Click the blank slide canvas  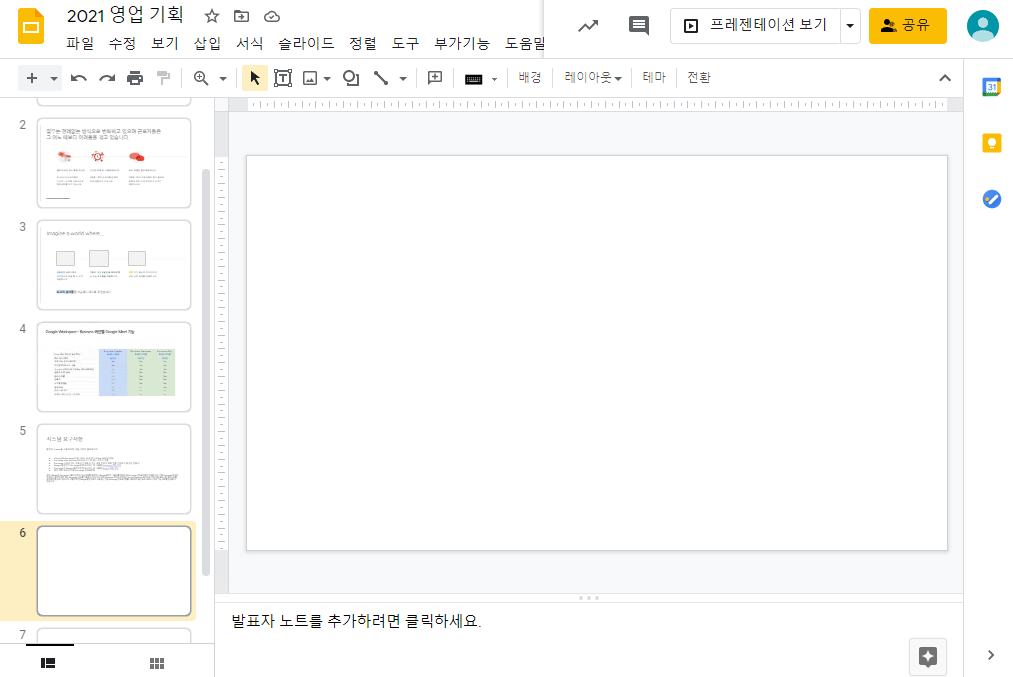click(x=597, y=353)
